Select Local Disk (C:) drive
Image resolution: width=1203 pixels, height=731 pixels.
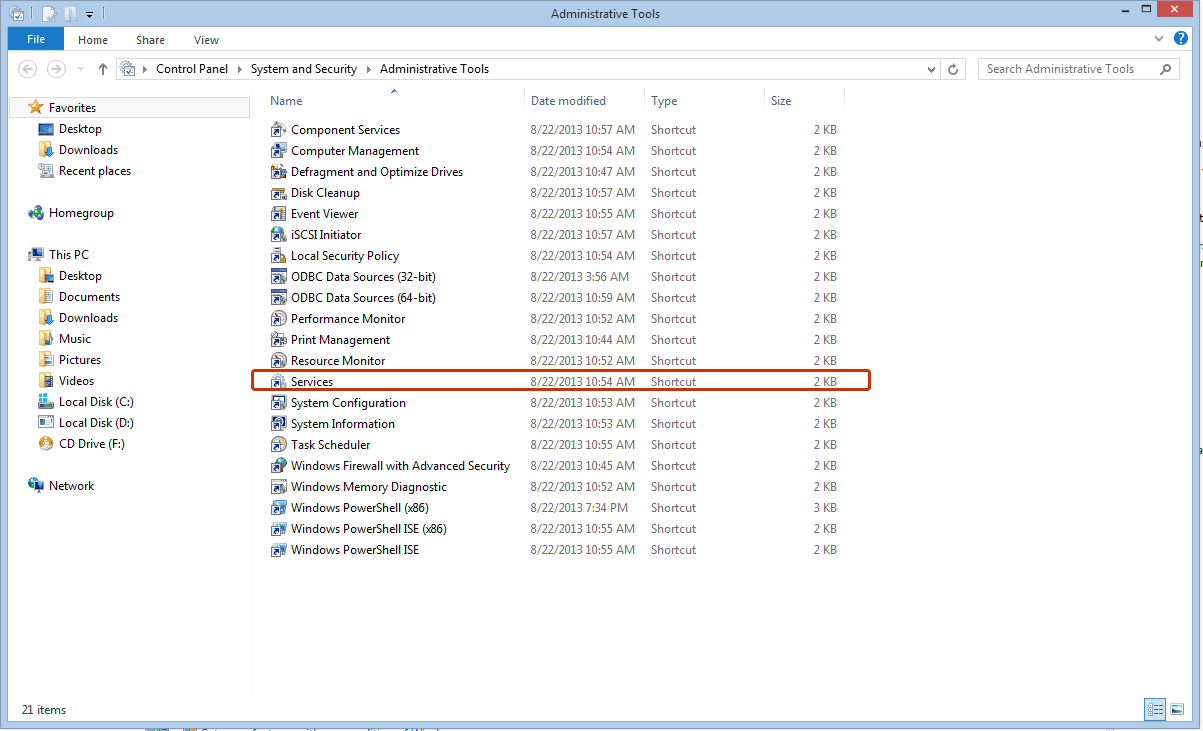pyautogui.click(x=96, y=402)
